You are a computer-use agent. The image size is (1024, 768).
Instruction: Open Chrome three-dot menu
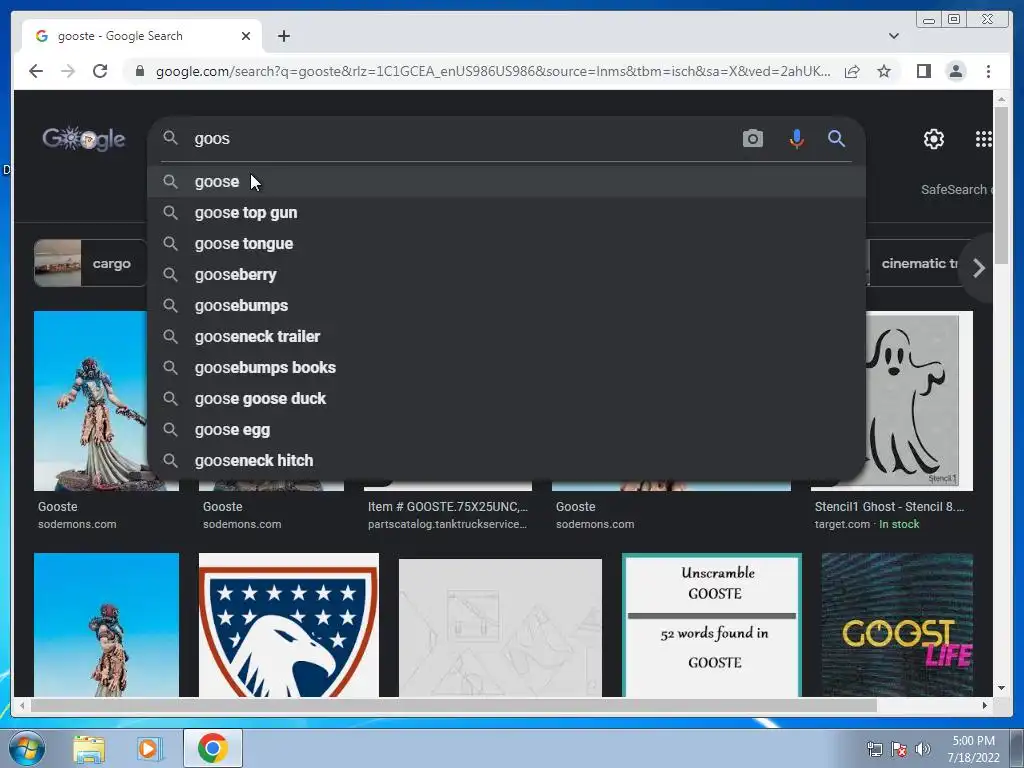pos(988,71)
